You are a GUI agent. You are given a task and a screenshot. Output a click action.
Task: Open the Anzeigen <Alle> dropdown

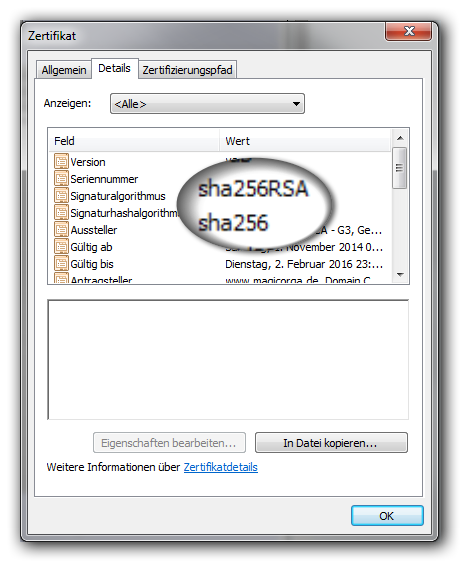tap(207, 104)
